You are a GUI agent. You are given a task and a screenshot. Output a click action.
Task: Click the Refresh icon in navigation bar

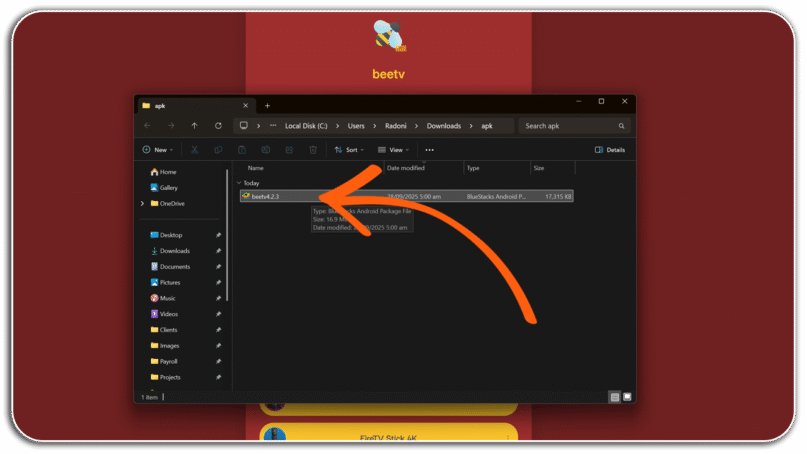point(218,126)
